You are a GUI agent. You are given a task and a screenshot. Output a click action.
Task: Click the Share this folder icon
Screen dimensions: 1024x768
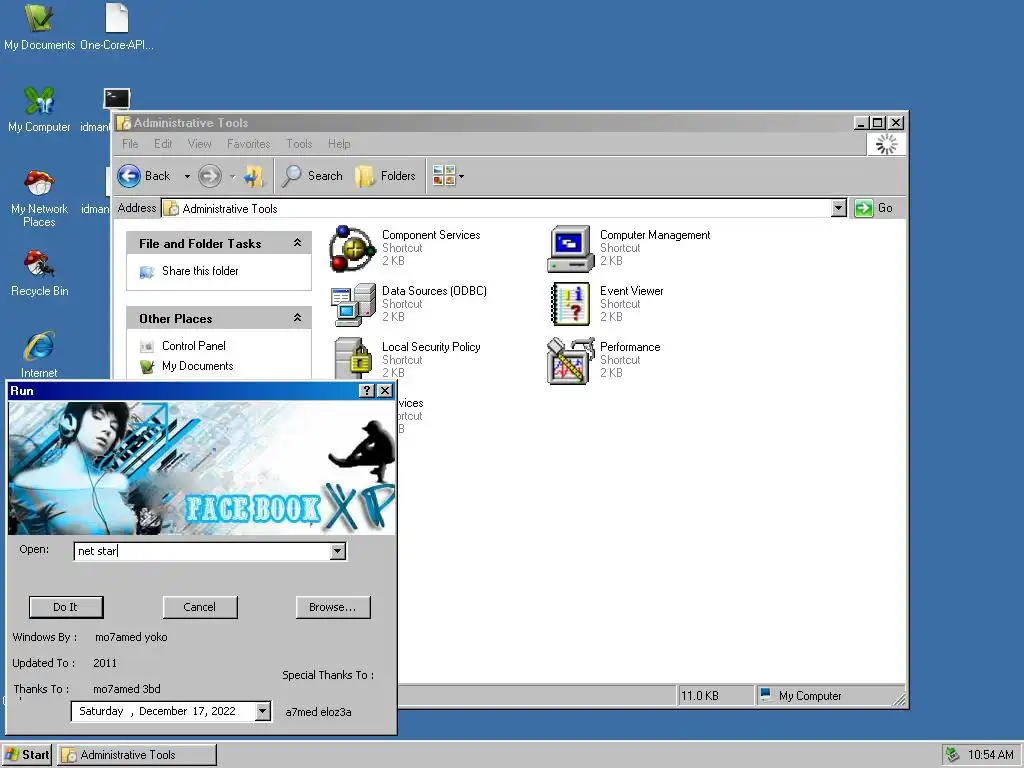tap(147, 272)
